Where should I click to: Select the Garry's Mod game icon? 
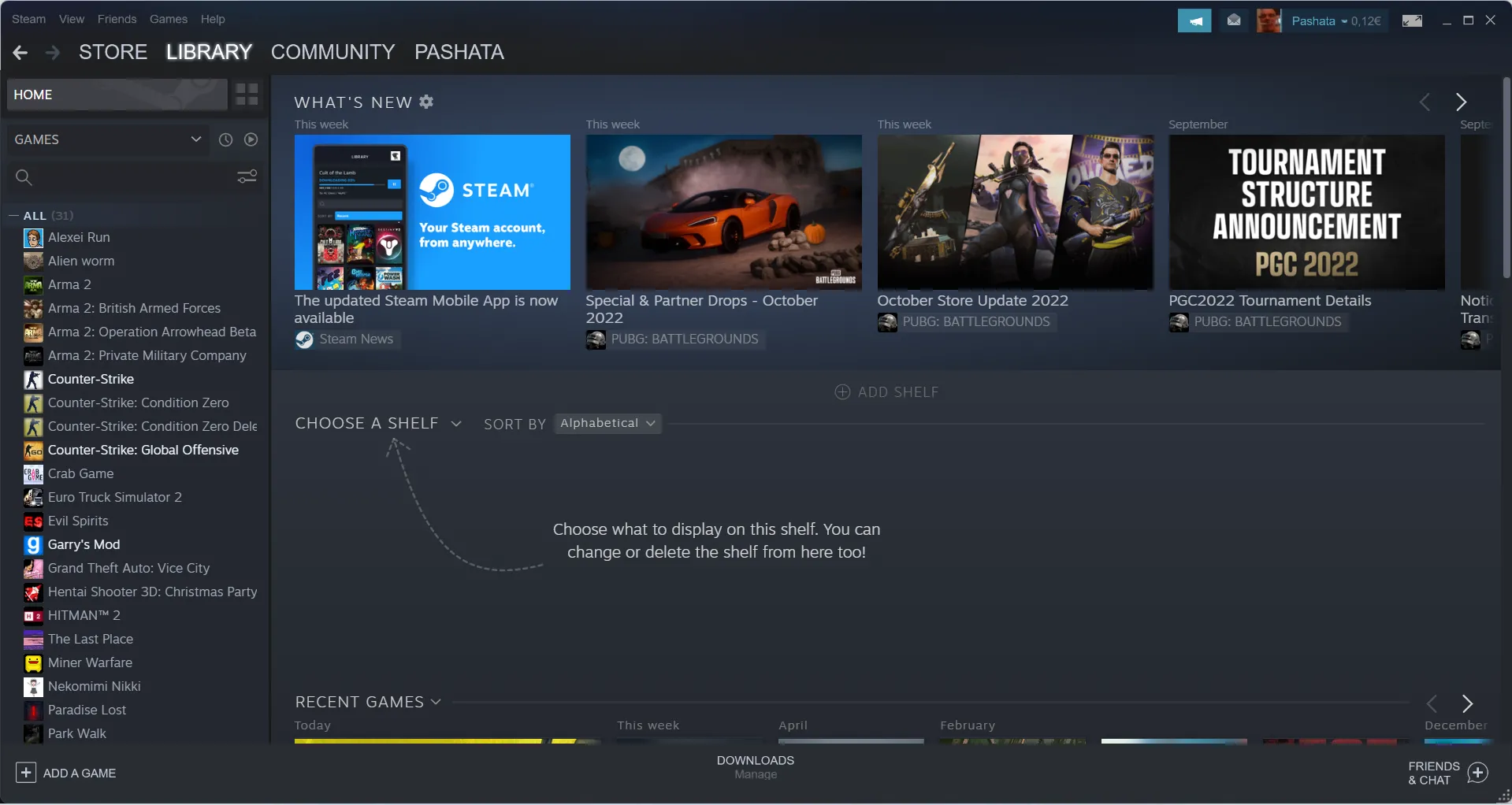coord(33,545)
